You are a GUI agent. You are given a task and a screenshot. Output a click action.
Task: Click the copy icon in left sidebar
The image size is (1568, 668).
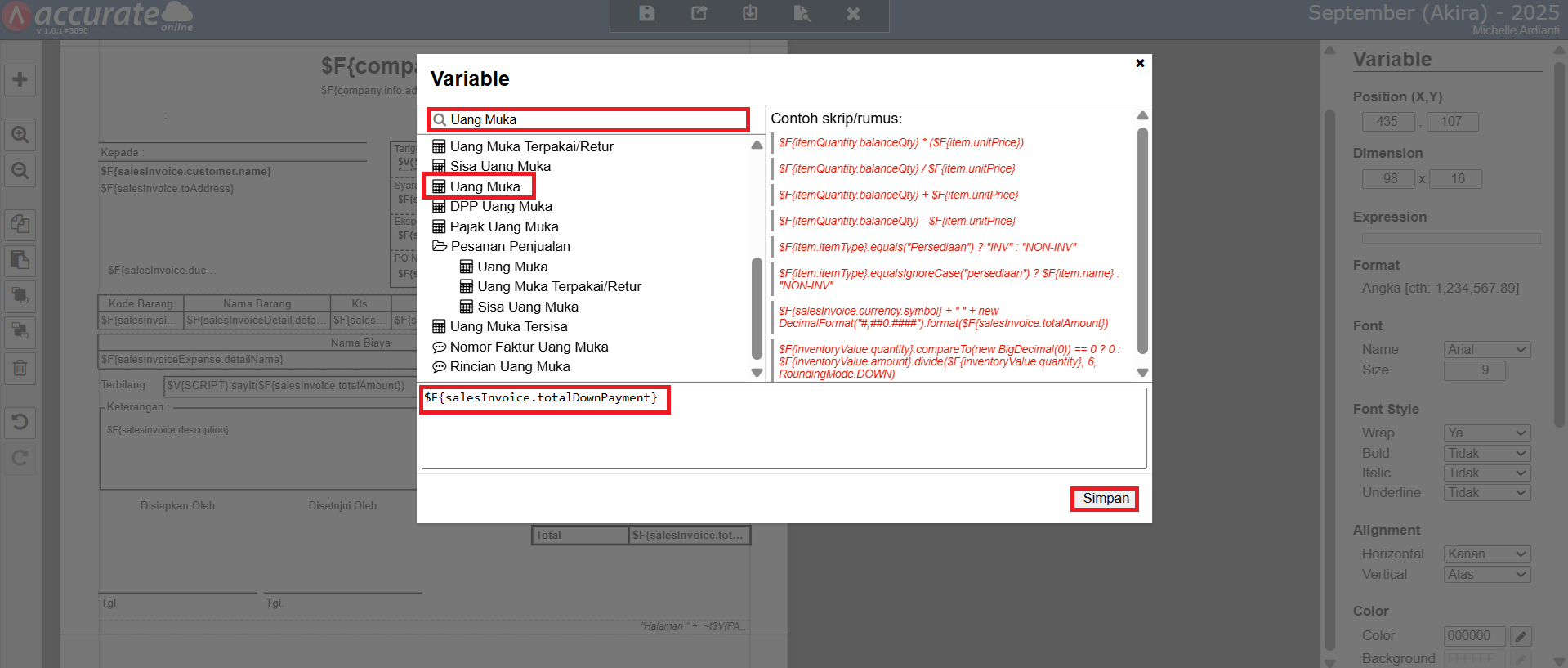point(20,224)
